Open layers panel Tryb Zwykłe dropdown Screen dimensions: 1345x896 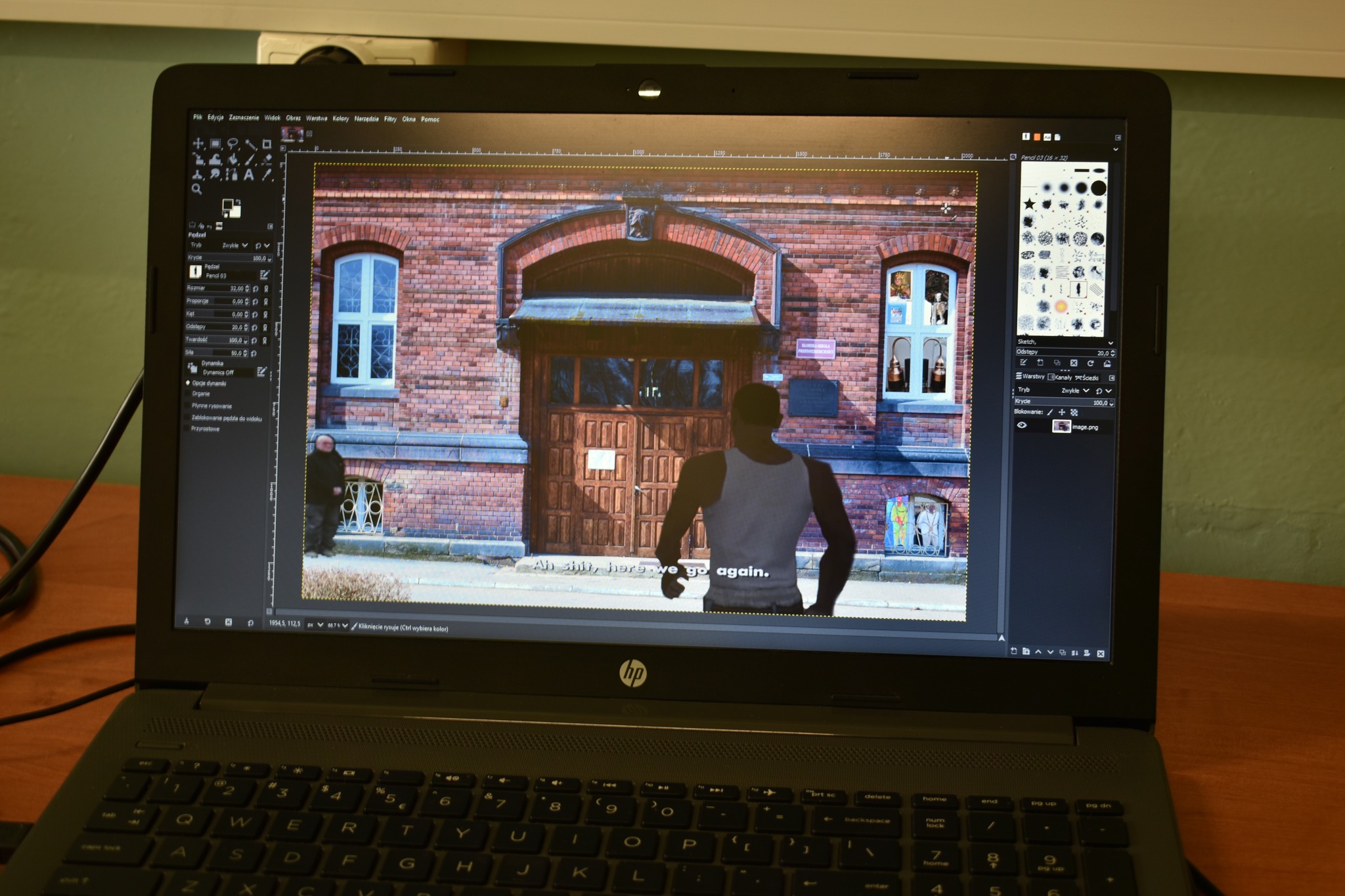[1075, 391]
